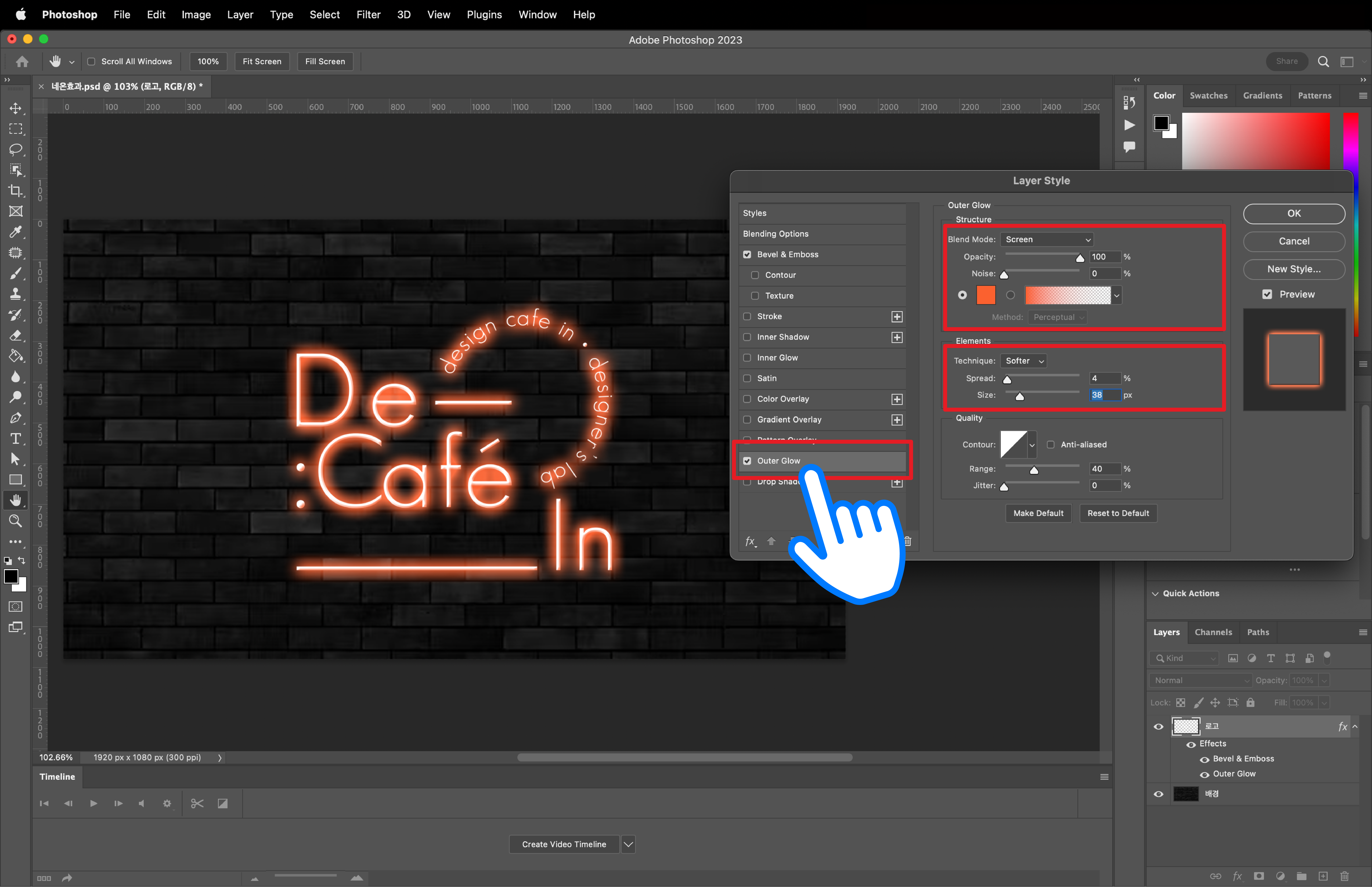
Task: Open the Blend Mode Screen dropdown
Action: pos(1047,240)
